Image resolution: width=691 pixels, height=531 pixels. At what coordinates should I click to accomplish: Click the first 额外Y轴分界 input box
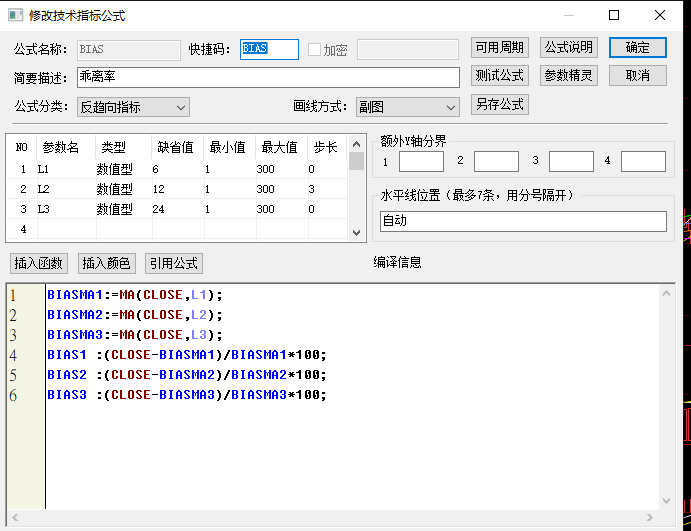pos(421,161)
